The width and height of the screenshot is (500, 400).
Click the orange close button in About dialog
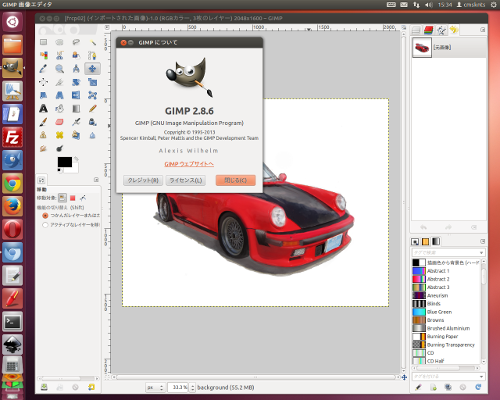tap(236, 180)
